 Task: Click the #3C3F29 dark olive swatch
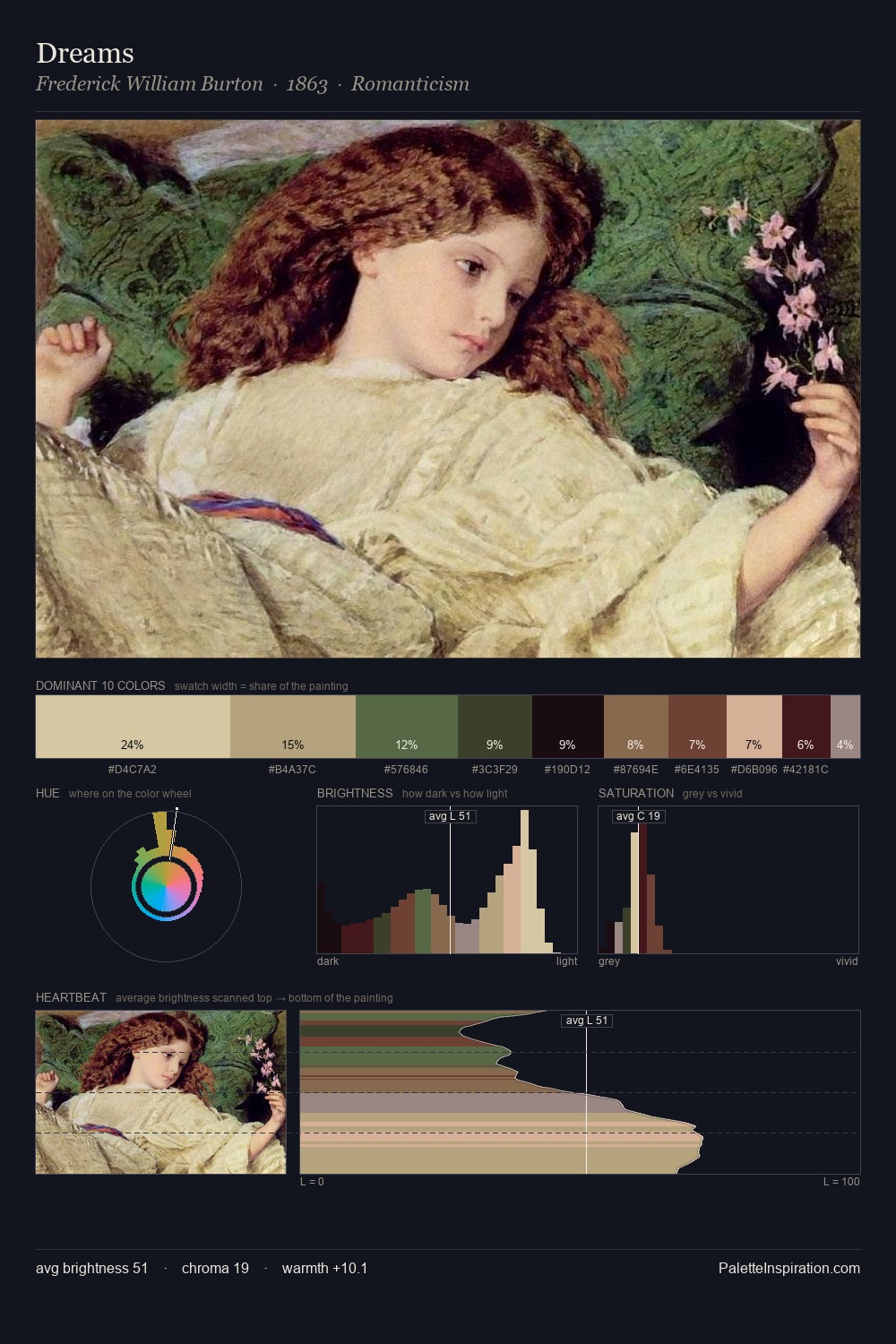pyautogui.click(x=495, y=727)
